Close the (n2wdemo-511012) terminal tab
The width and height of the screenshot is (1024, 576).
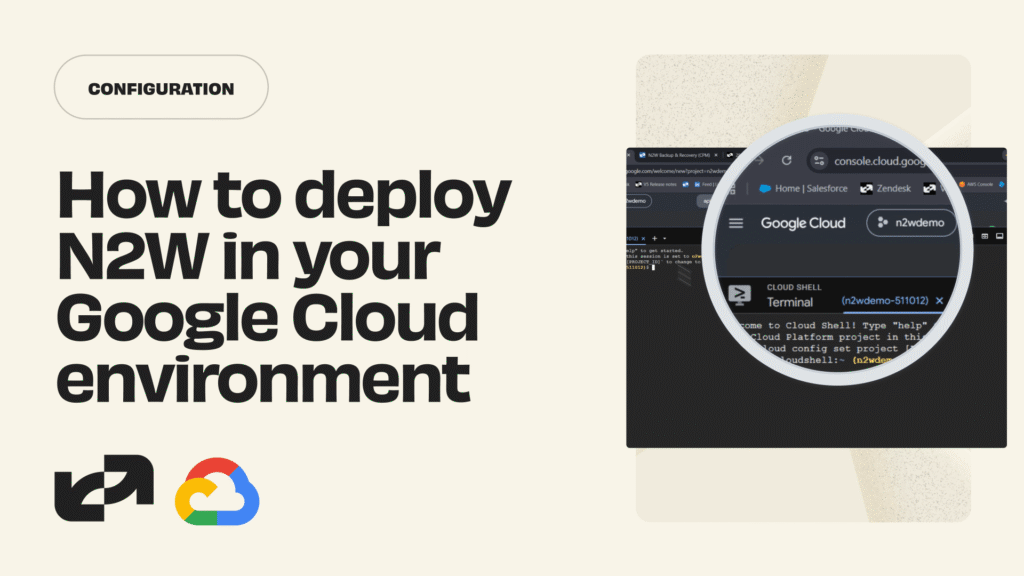coord(939,301)
